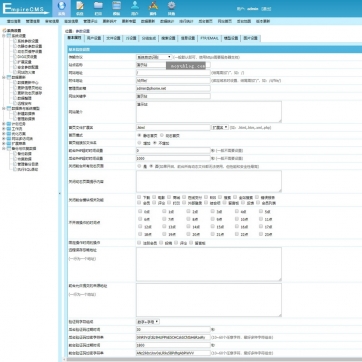Click the page icon beside 系统参数设置

click(15, 41)
